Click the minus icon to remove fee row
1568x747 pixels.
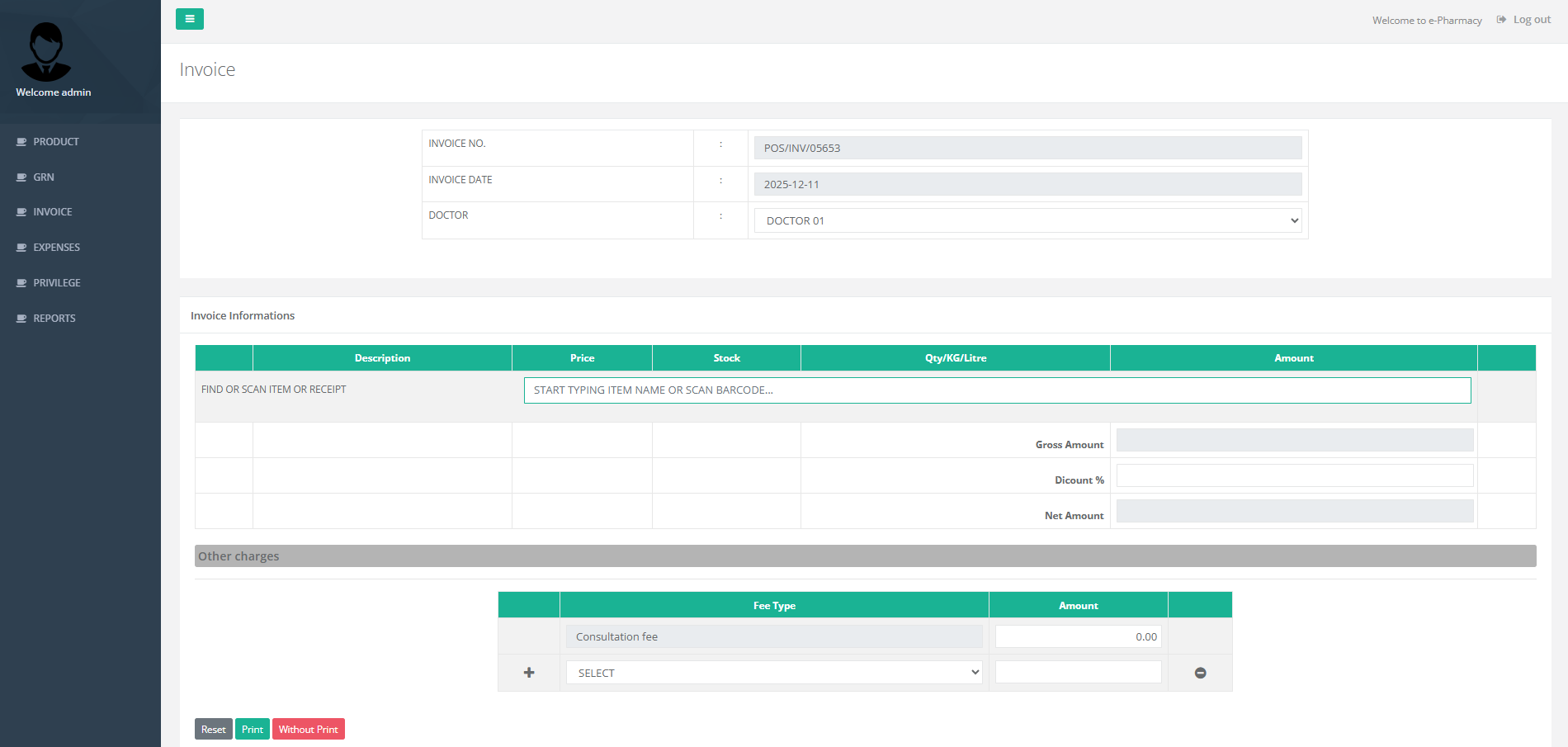click(1200, 672)
